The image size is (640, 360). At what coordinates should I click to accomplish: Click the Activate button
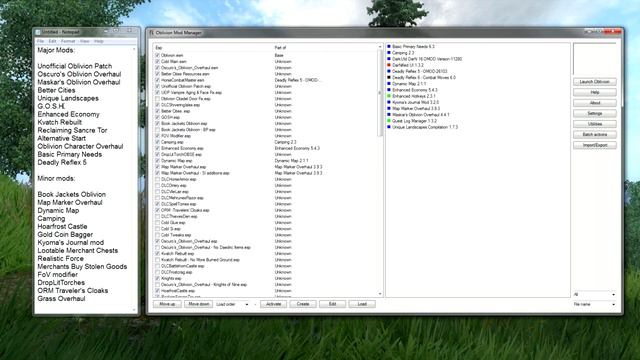click(273, 304)
